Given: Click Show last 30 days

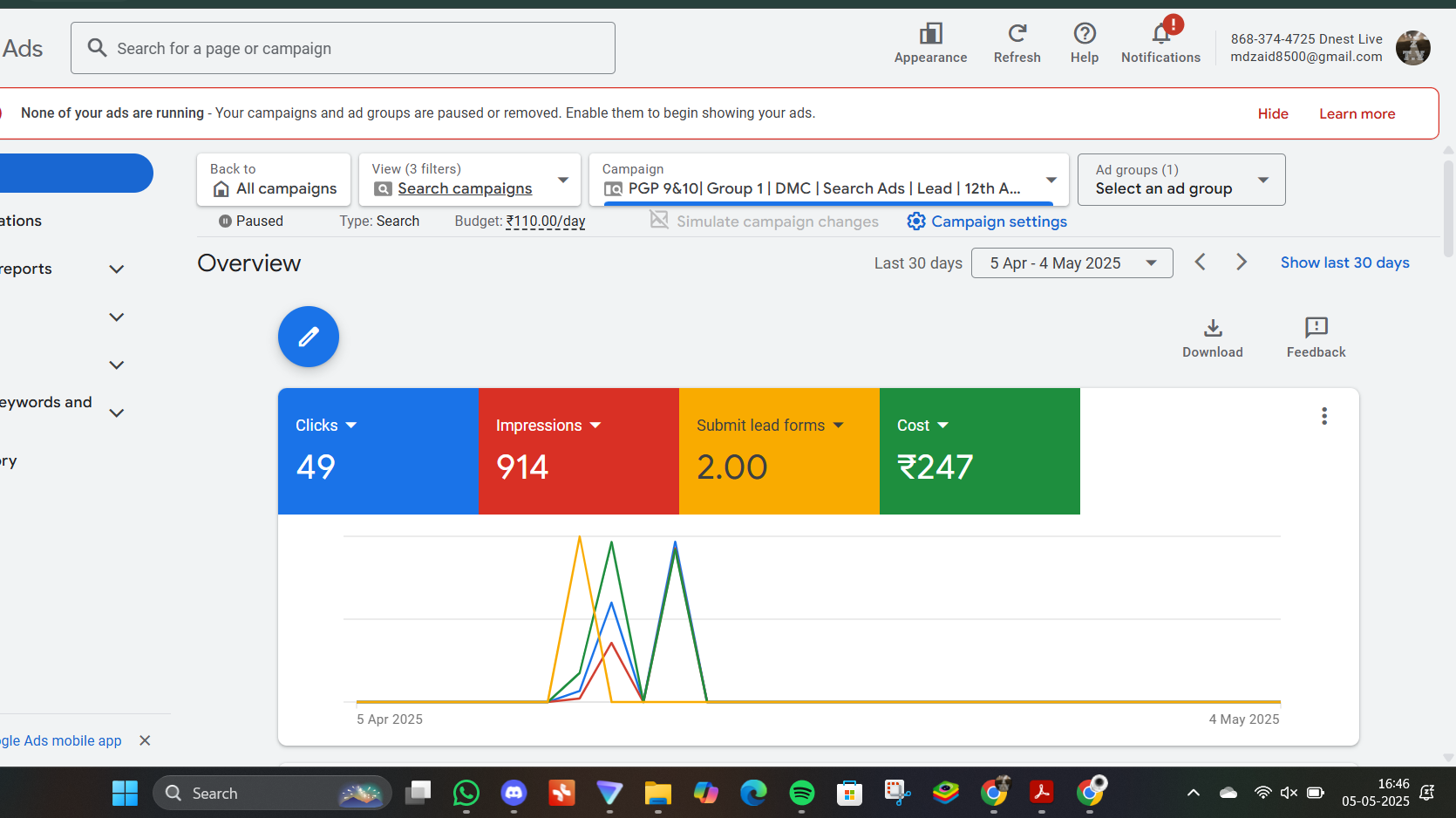Looking at the screenshot, I should point(1344,262).
